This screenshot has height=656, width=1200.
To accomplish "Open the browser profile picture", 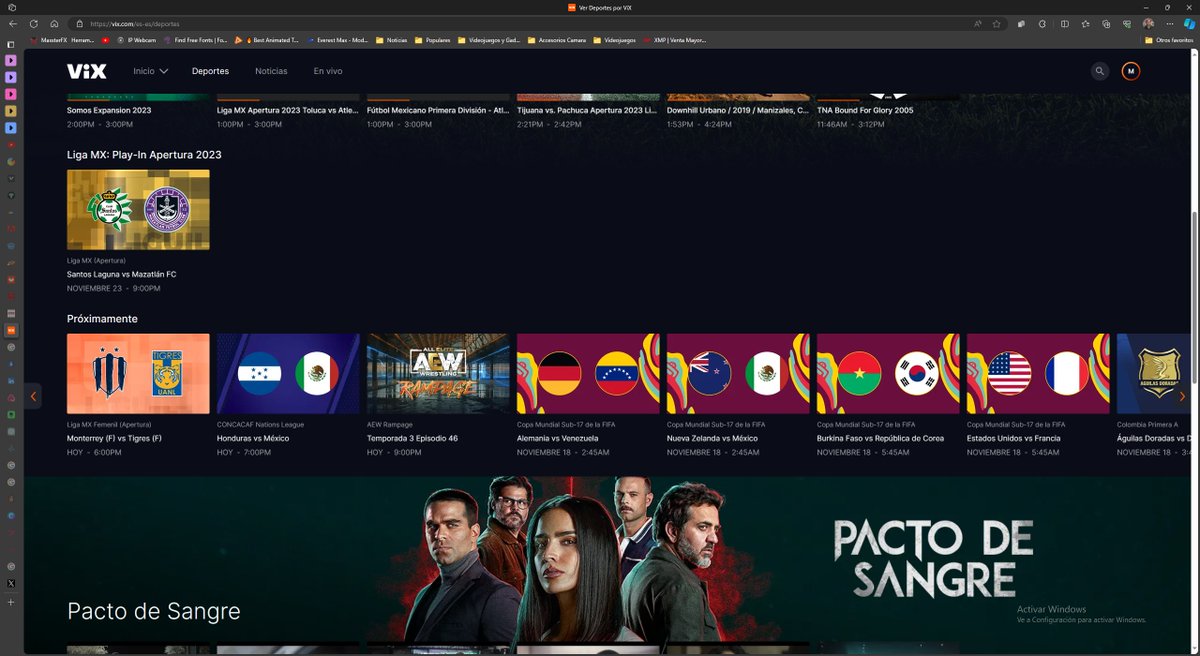I will pos(1149,23).
